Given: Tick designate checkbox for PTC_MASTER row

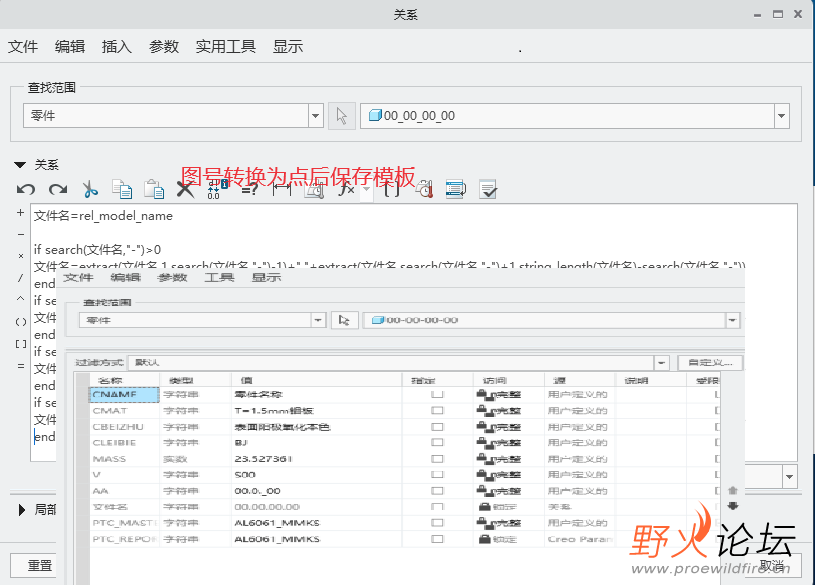Looking at the screenshot, I should (437, 523).
